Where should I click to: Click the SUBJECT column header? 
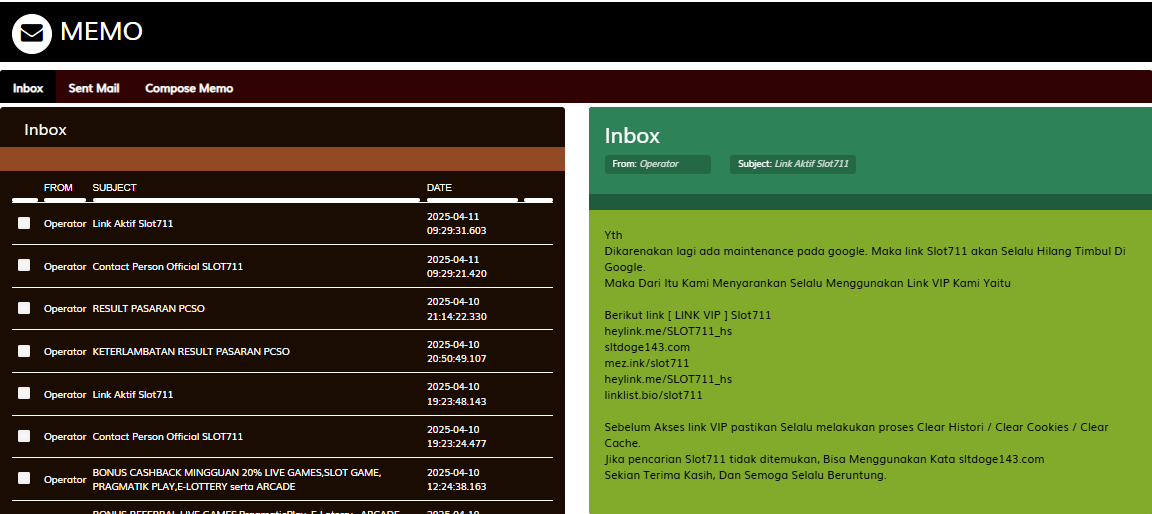[115, 187]
